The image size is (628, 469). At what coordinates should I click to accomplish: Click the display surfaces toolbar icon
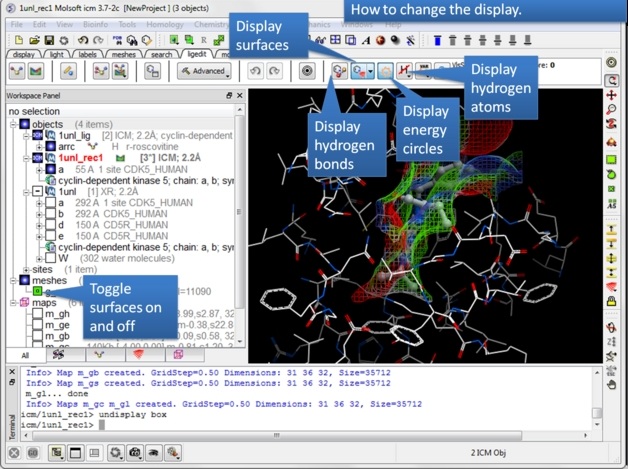click(x=361, y=71)
